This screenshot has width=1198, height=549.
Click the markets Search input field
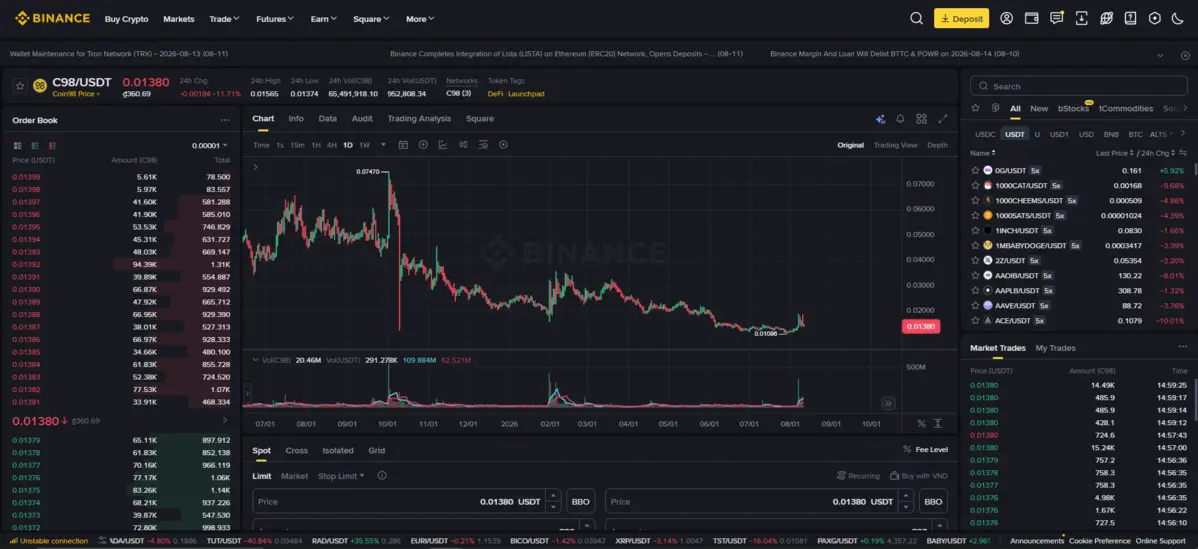pos(1079,86)
